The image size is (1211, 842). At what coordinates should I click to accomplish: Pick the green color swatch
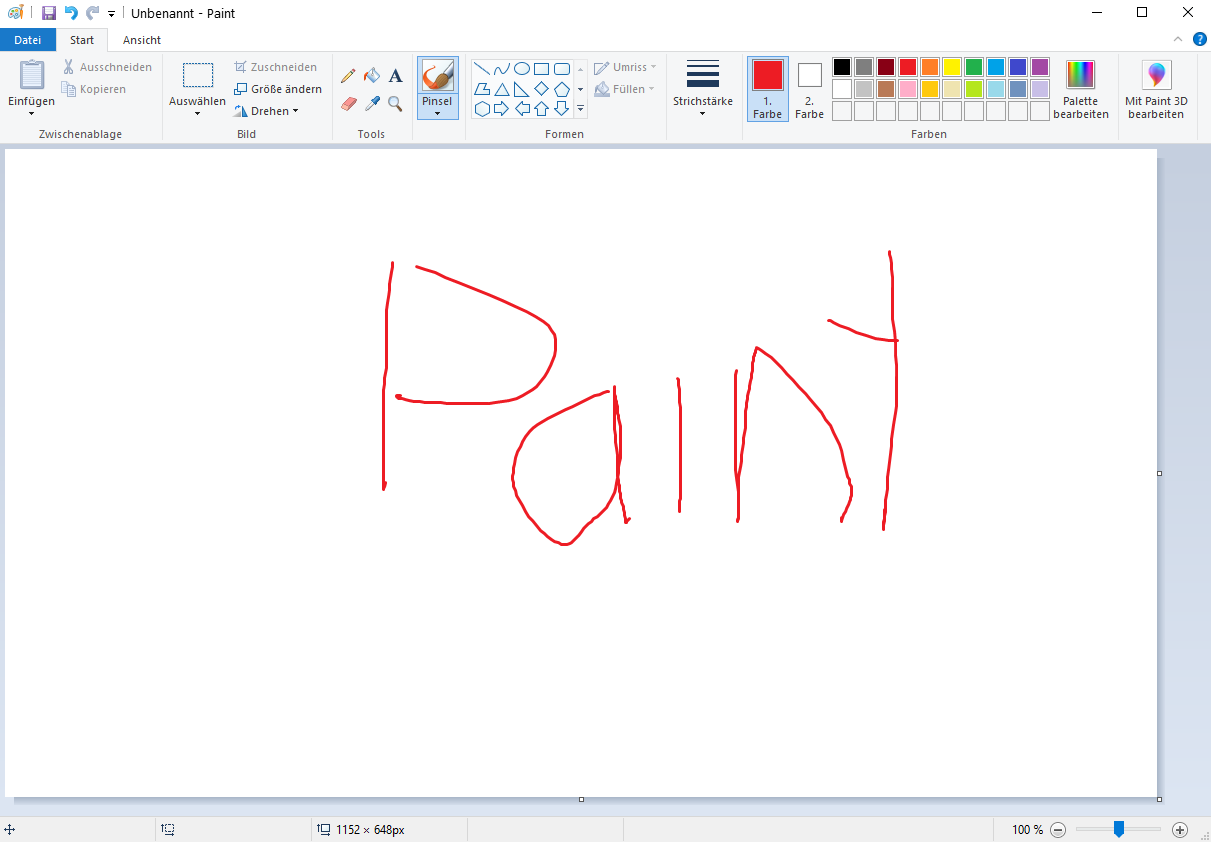974,67
